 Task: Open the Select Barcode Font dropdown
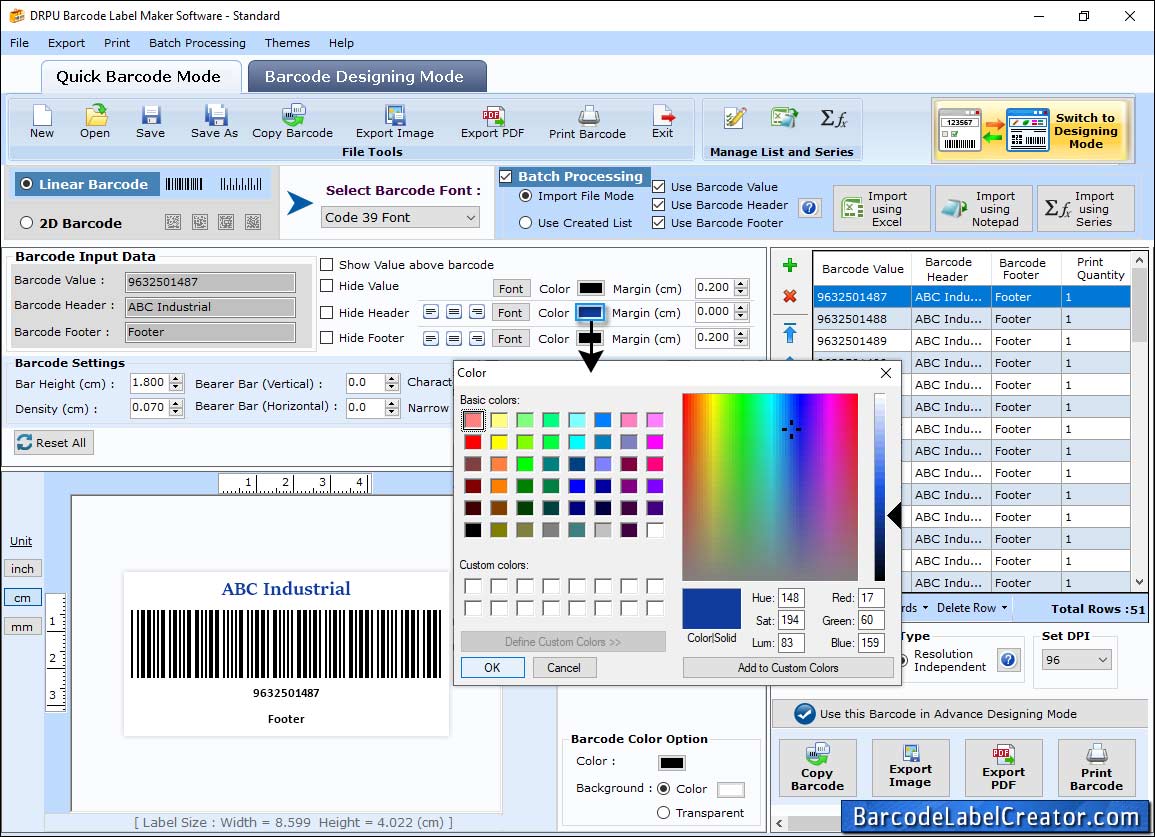pos(400,217)
